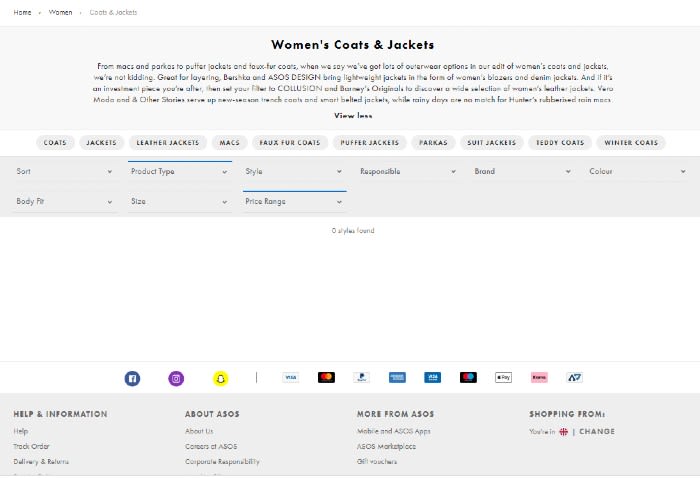This screenshot has width=700, height=478.
Task: Expand the Product Type filter
Action: point(179,171)
